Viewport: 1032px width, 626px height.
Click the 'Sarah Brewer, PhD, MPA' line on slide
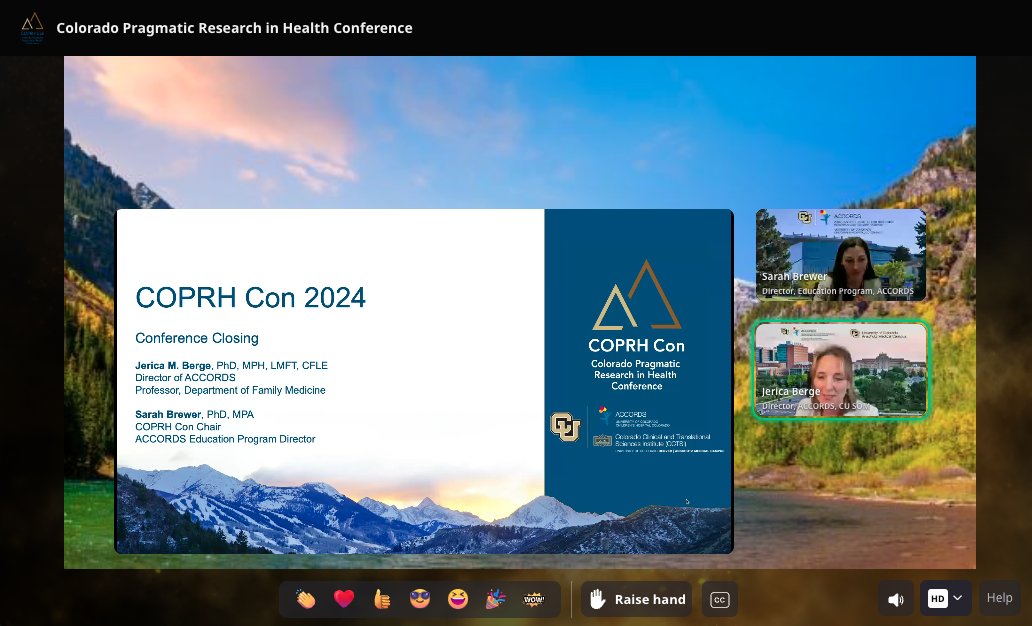point(194,414)
